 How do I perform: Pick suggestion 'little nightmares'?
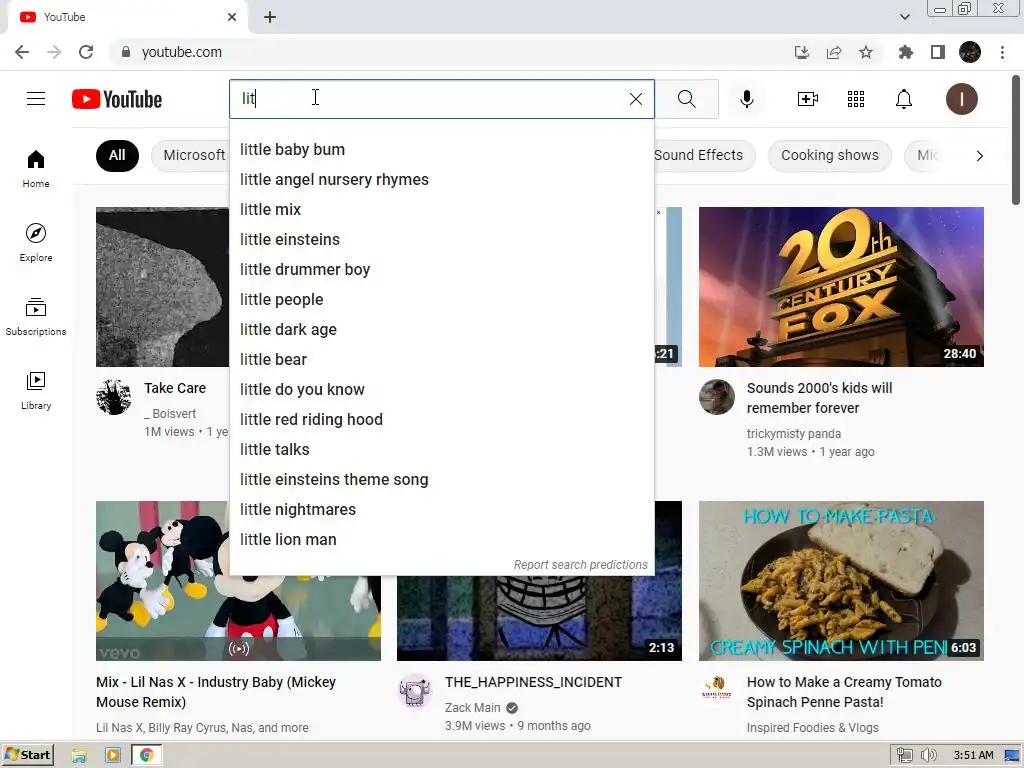pos(441,510)
